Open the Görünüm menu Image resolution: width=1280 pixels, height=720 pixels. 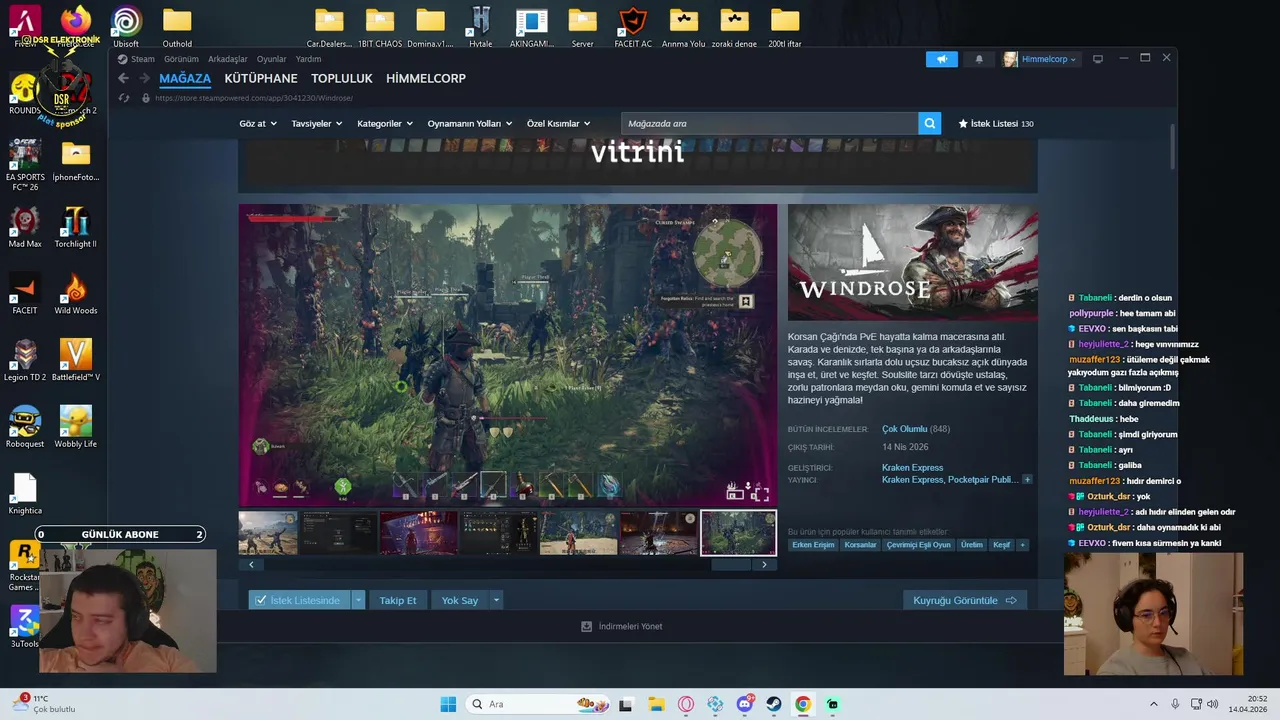(x=181, y=59)
